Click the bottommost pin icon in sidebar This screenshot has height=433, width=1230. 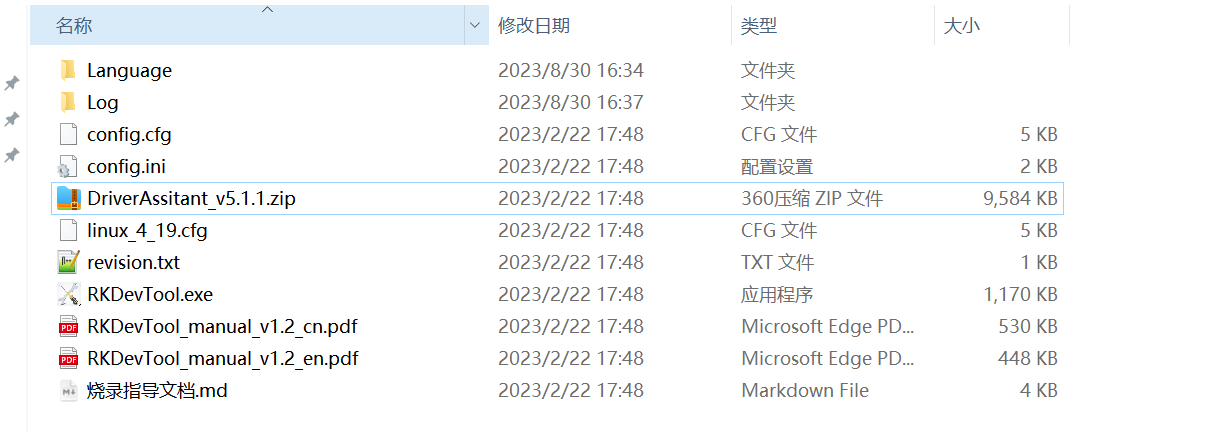click(x=12, y=155)
